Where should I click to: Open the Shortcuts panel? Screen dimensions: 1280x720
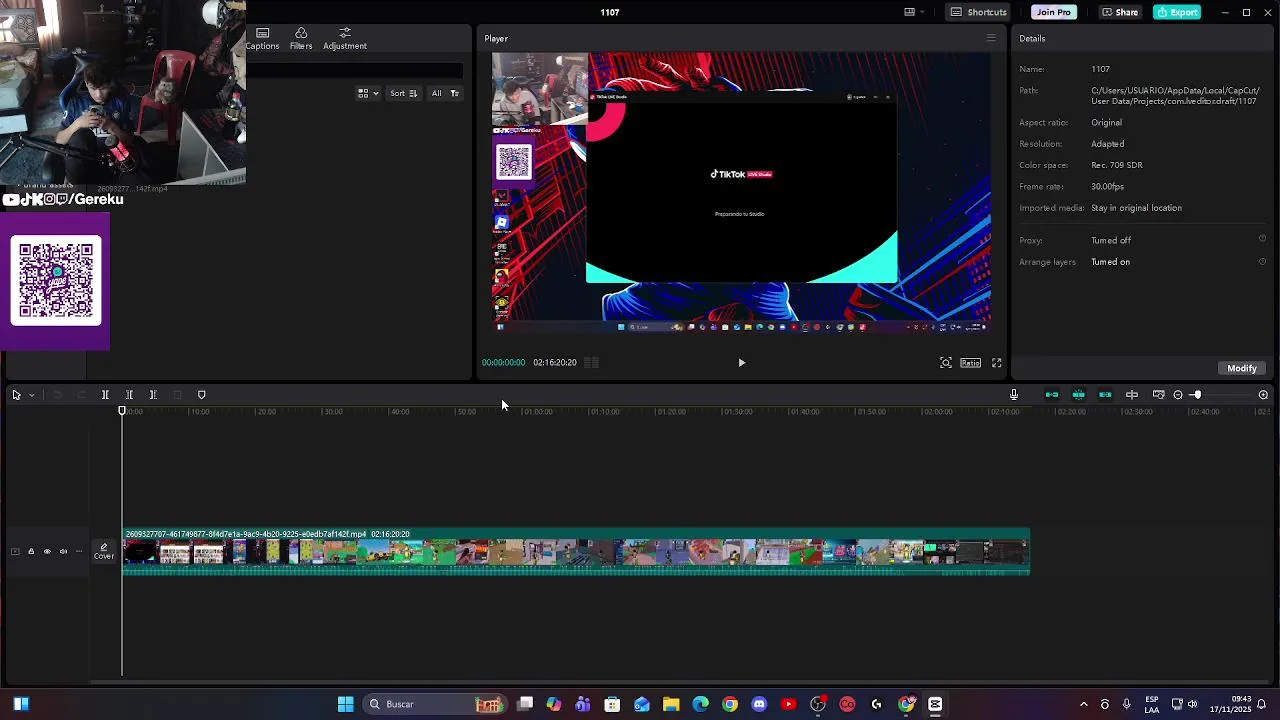click(x=978, y=12)
